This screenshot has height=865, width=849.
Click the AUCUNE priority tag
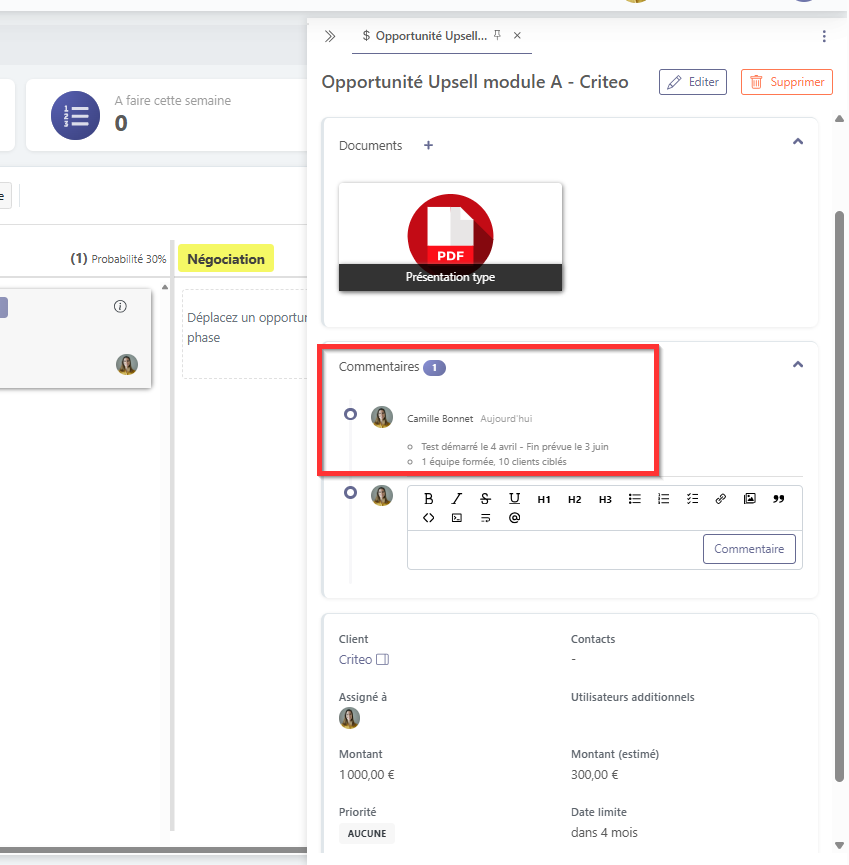coord(367,834)
